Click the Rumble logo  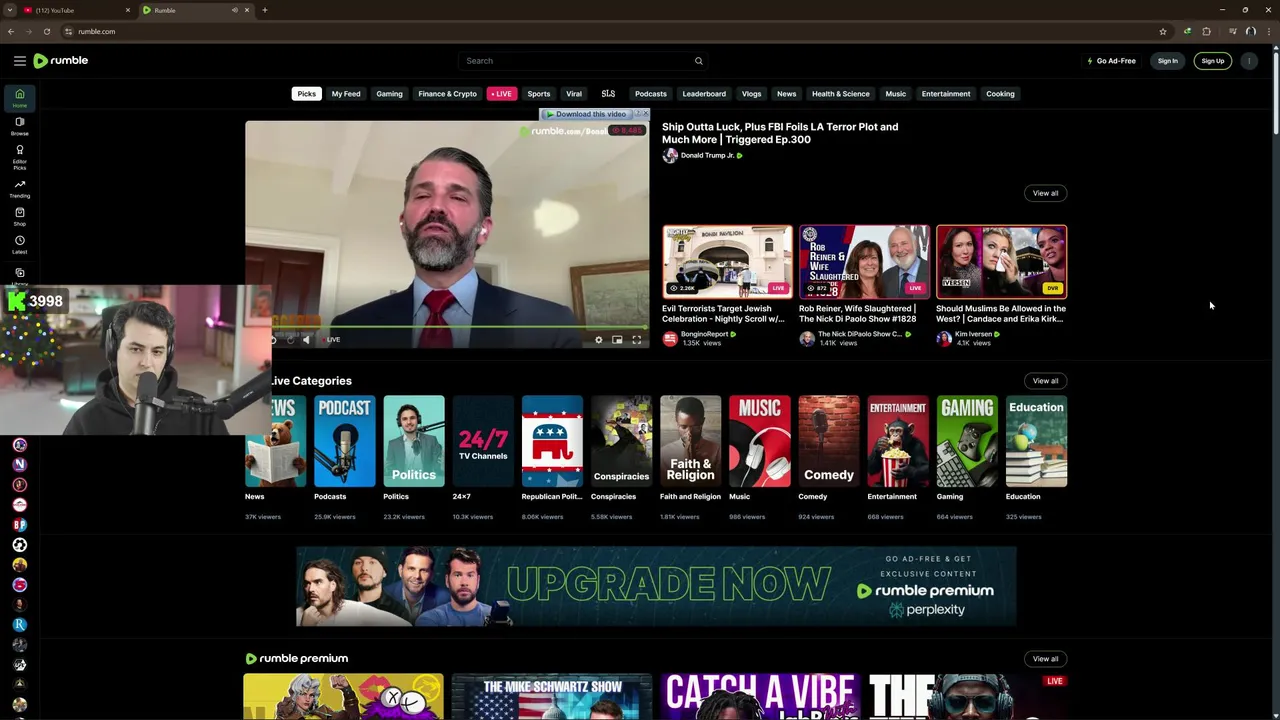pyautogui.click(x=61, y=61)
